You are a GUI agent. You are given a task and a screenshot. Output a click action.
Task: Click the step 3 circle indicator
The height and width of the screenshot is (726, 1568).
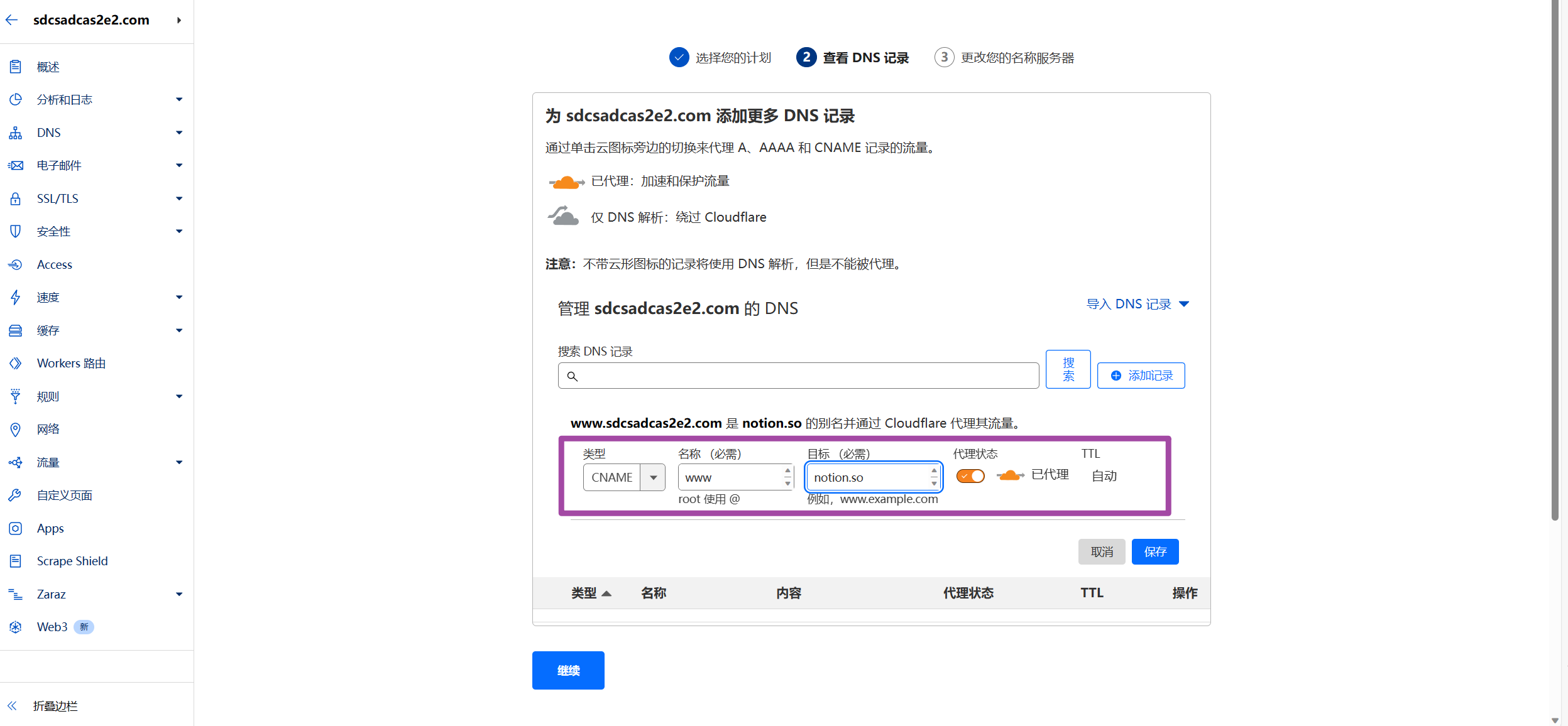(x=944, y=57)
